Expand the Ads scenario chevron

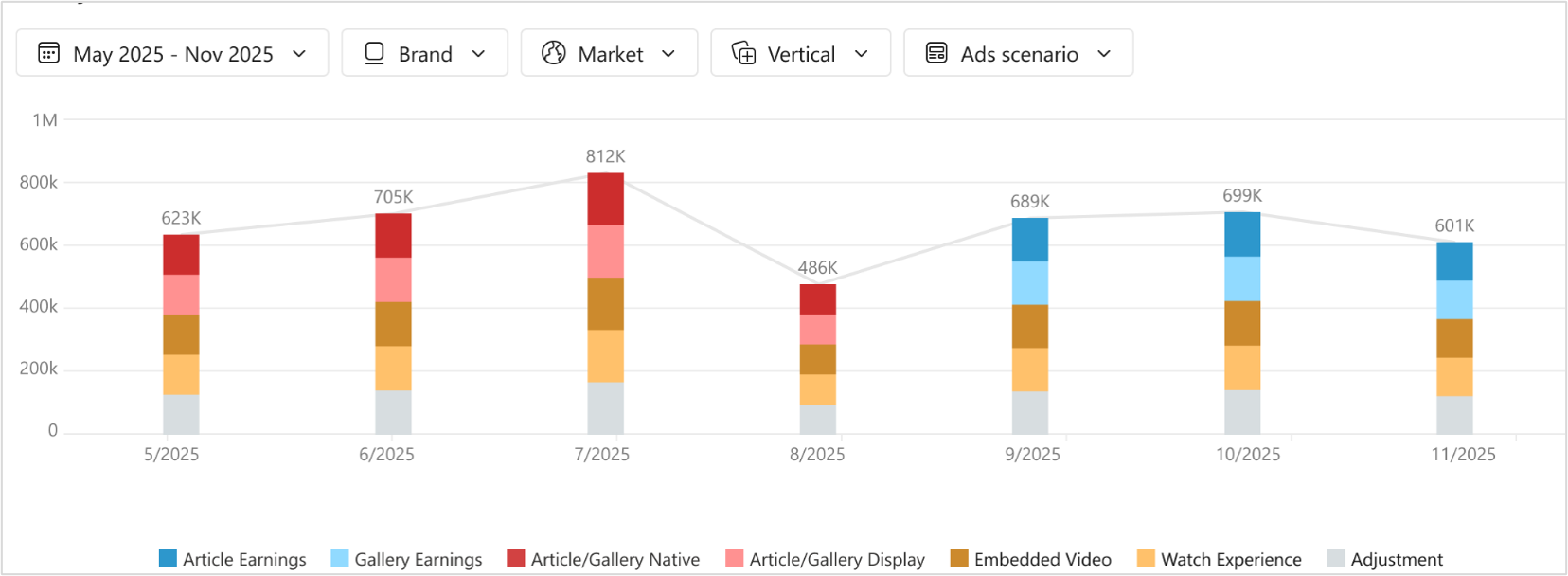coord(1104,54)
